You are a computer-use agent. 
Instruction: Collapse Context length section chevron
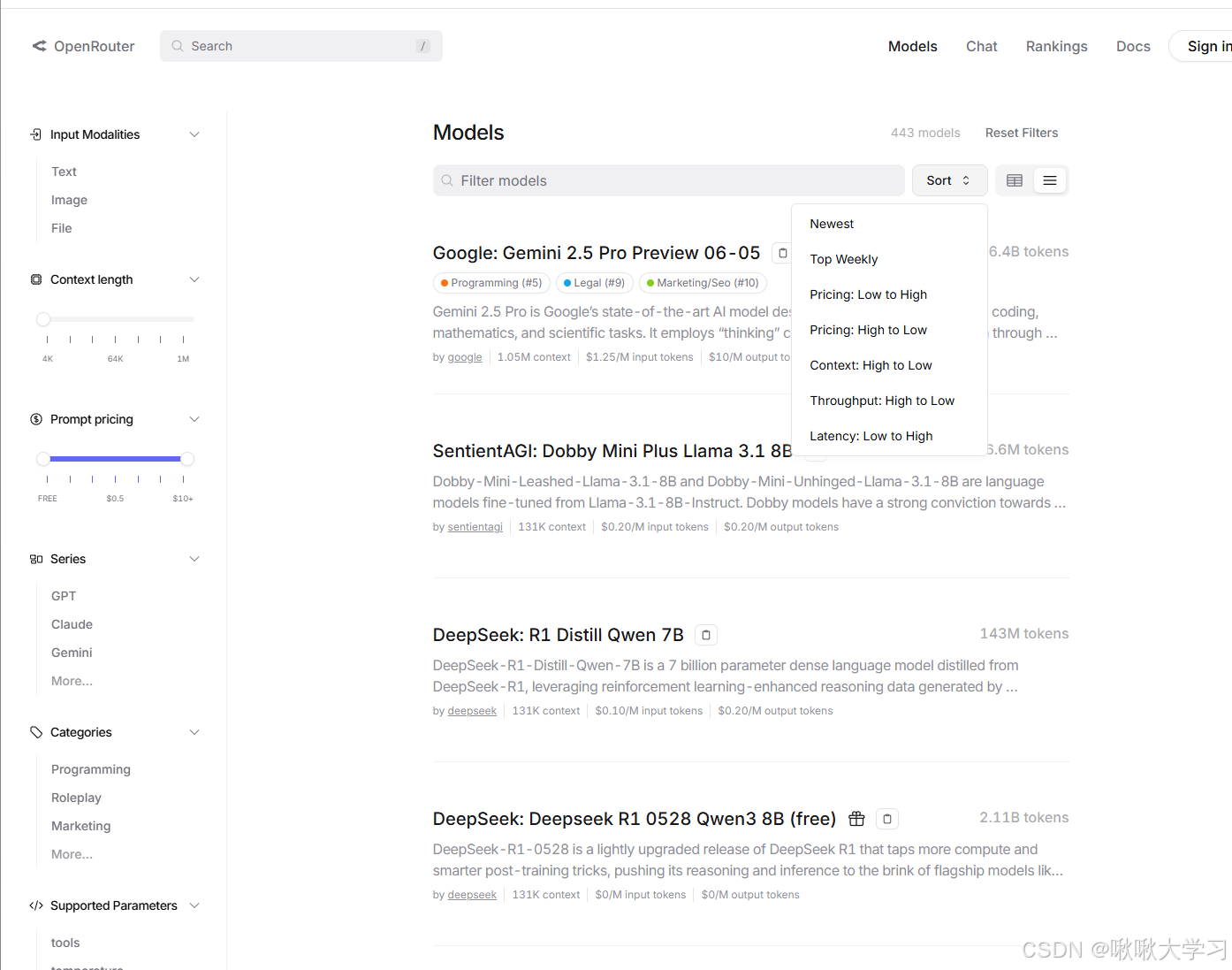point(194,279)
